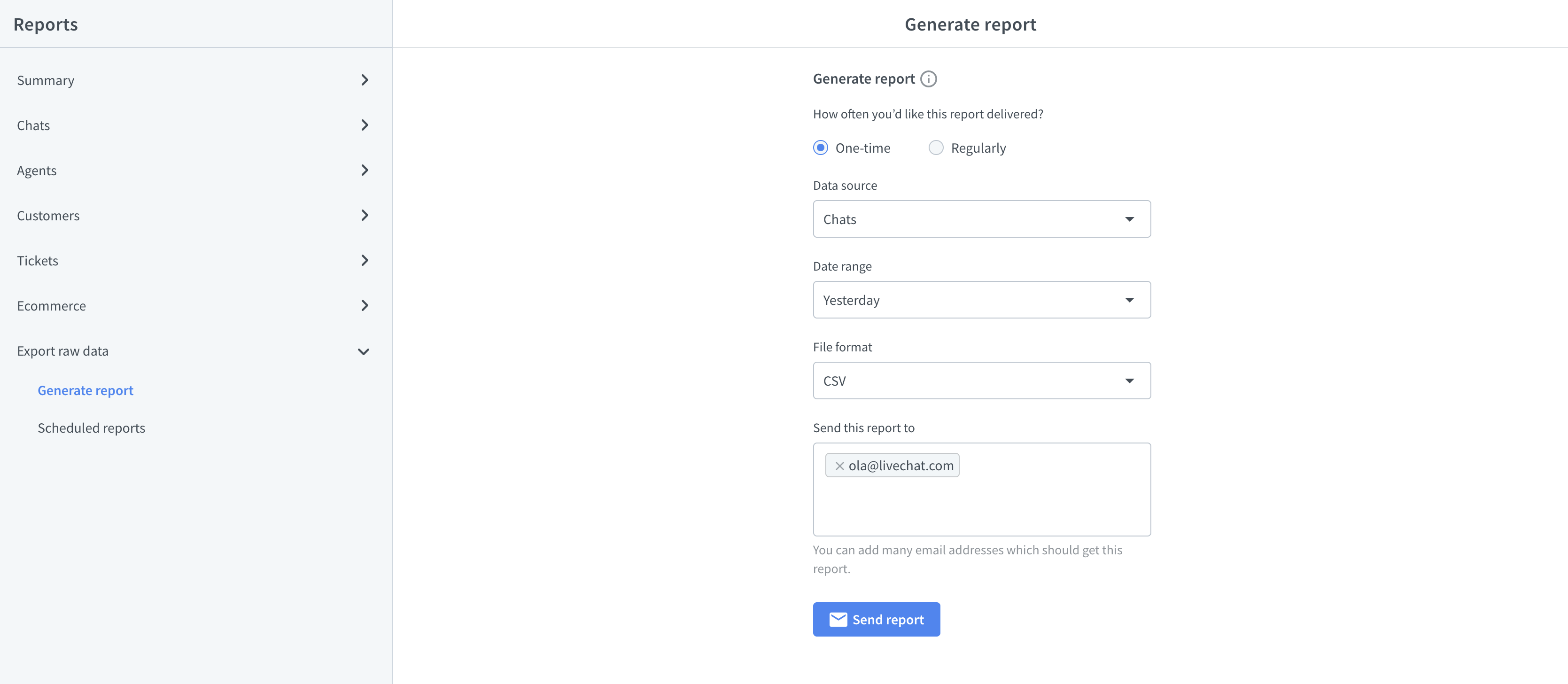Click the Data source label
The width and height of the screenshot is (1568, 684).
point(845,186)
